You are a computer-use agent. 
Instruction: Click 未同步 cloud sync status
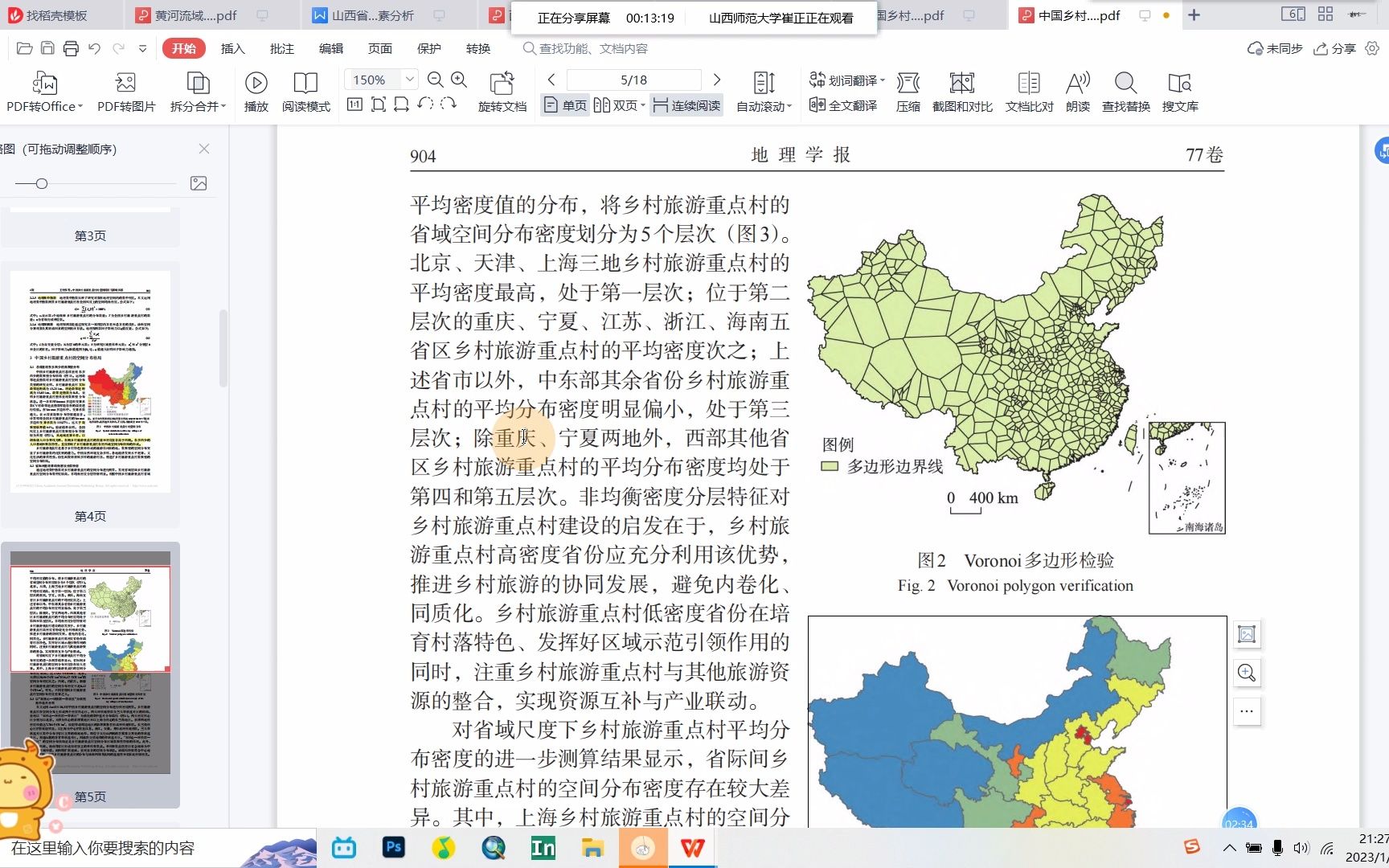click(x=1275, y=48)
